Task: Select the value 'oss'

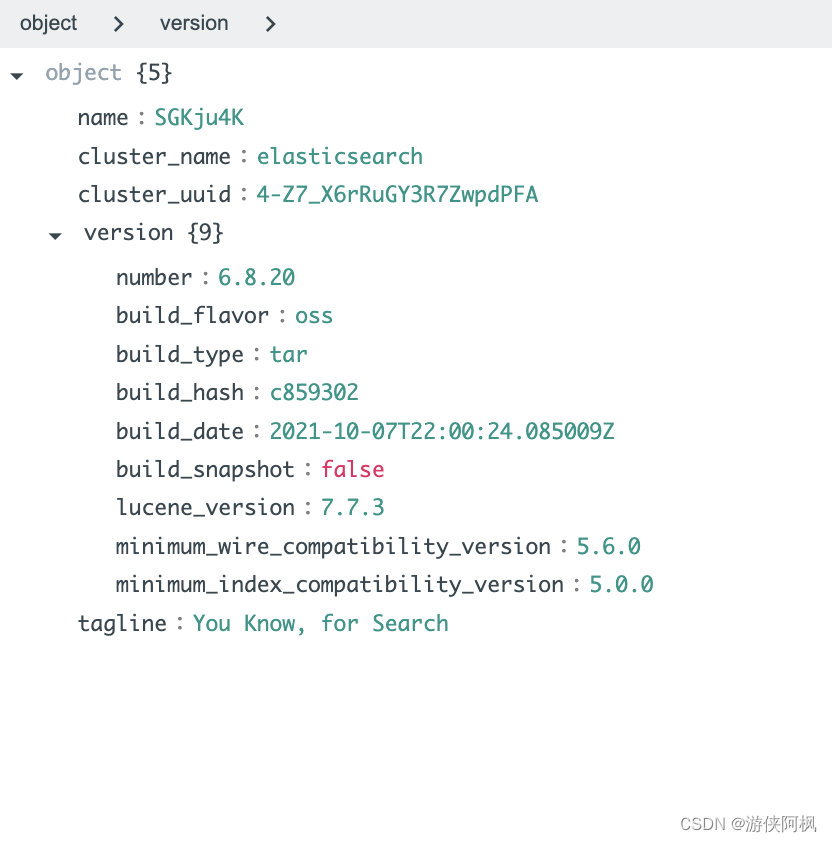Action: (314, 316)
